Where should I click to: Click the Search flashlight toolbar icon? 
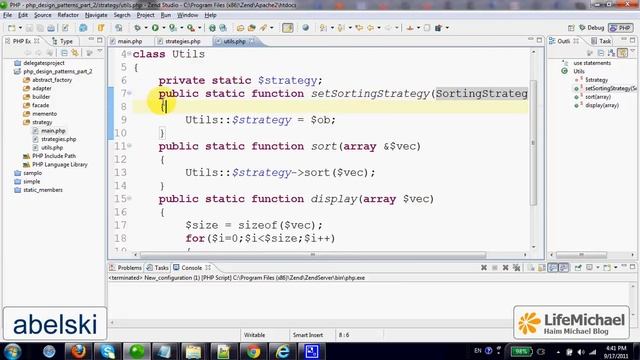tap(263, 28)
